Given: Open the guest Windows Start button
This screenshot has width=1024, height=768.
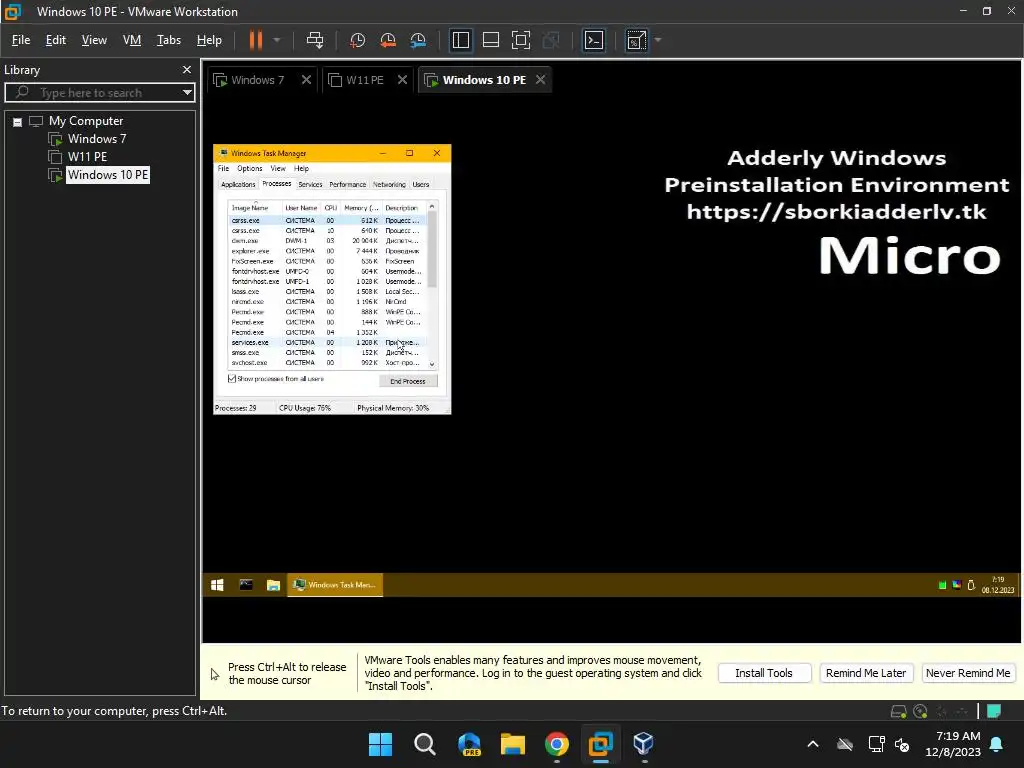Looking at the screenshot, I should (x=217, y=585).
